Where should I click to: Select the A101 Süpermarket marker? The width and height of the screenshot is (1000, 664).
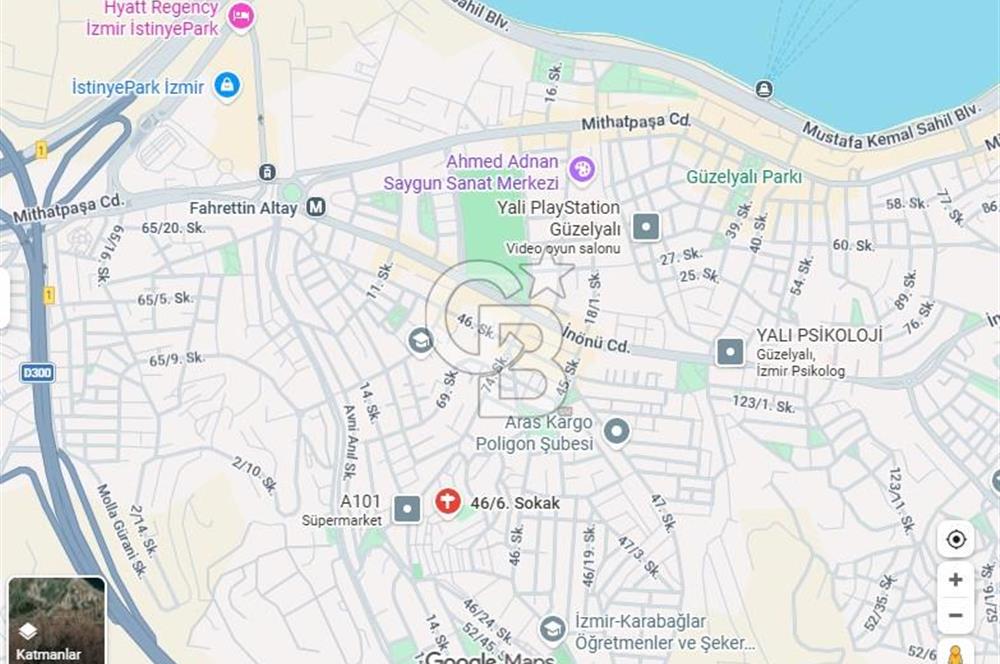tap(407, 509)
